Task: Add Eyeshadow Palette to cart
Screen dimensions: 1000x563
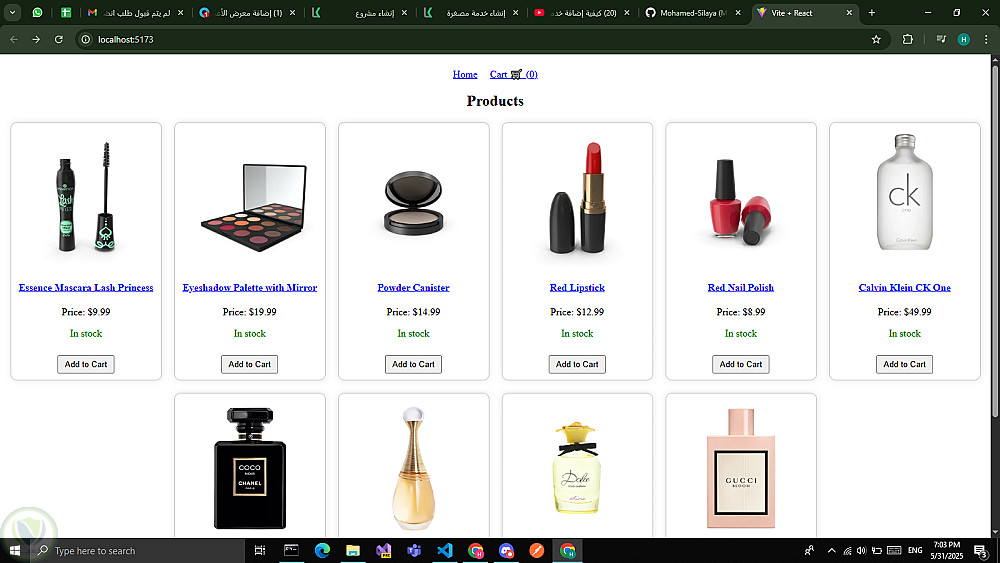Action: pos(249,364)
